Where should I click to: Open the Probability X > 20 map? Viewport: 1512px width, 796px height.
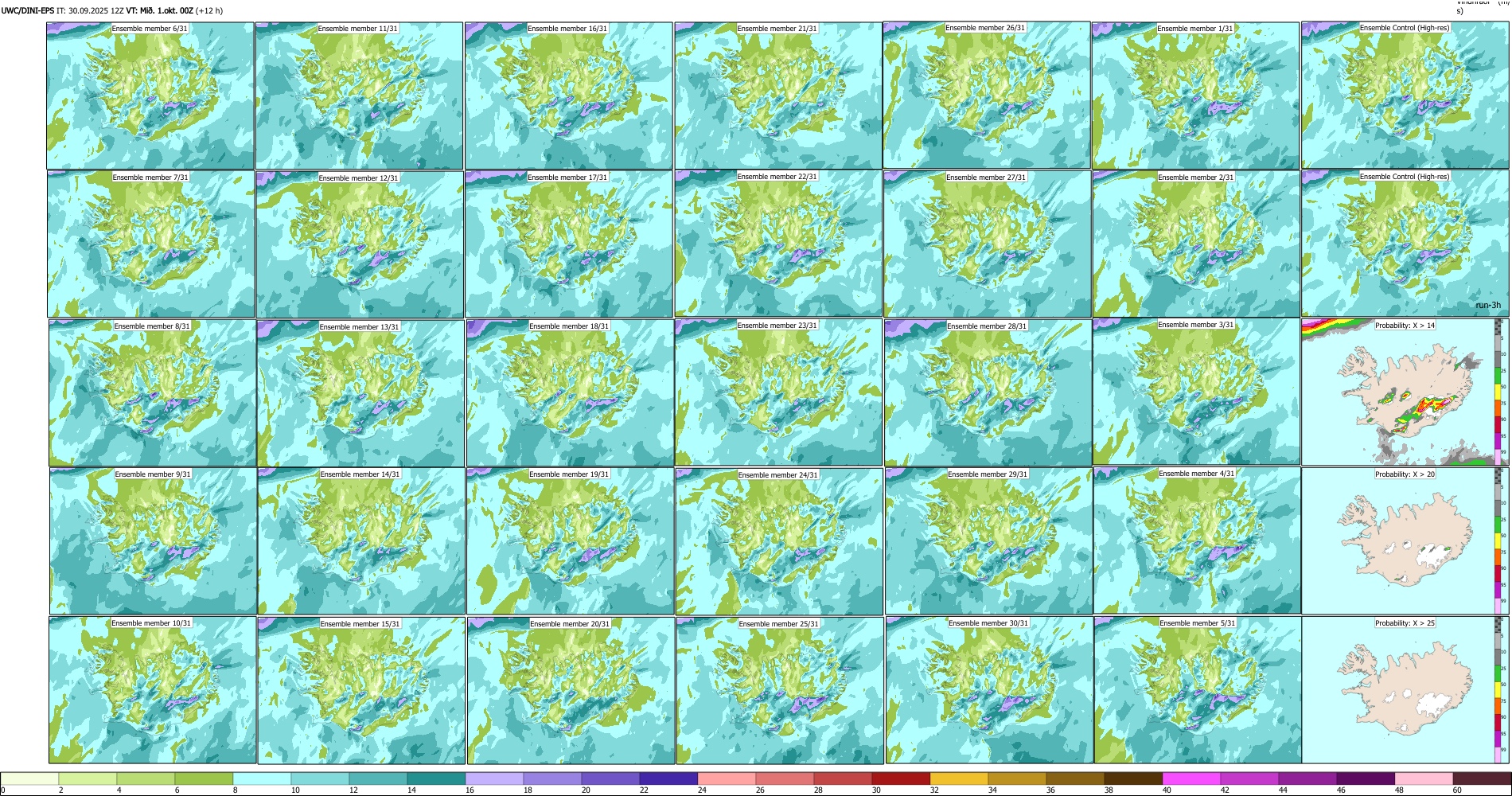tap(1398, 541)
